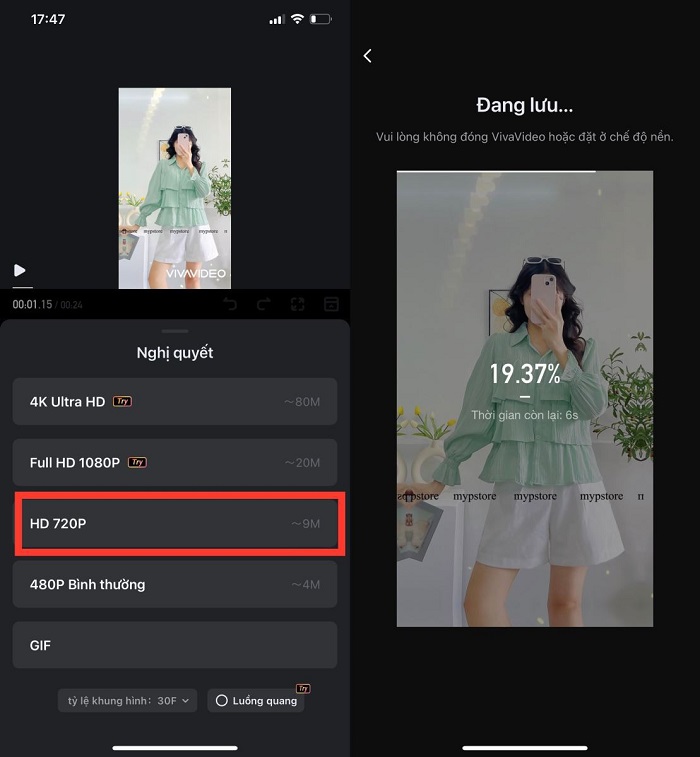Open the tỷ lệ khung hình 30F dropdown
The width and height of the screenshot is (700, 757).
pos(127,701)
